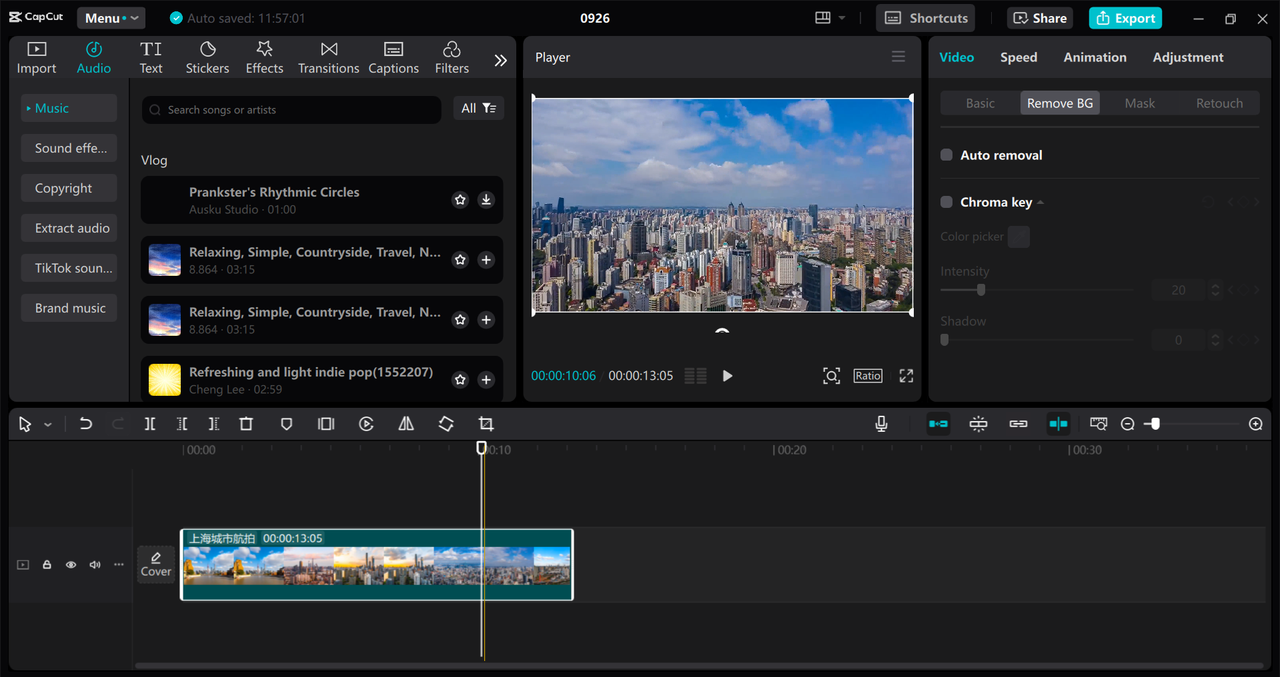The image size is (1280, 677).
Task: Zoom out the timeline with minus icon
Action: (x=1128, y=424)
